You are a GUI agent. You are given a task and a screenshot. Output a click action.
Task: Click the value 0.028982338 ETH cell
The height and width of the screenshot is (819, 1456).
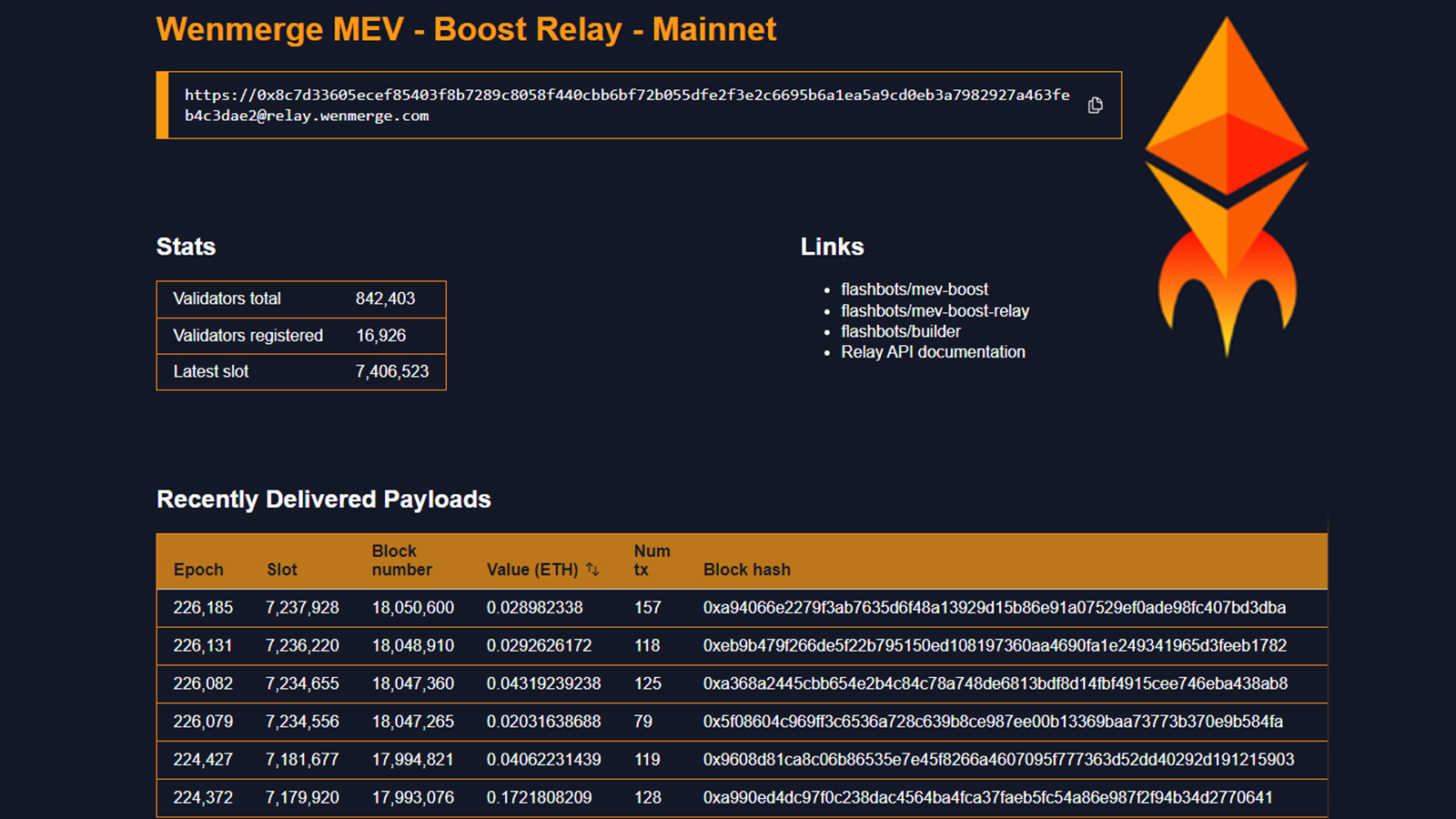click(x=534, y=608)
